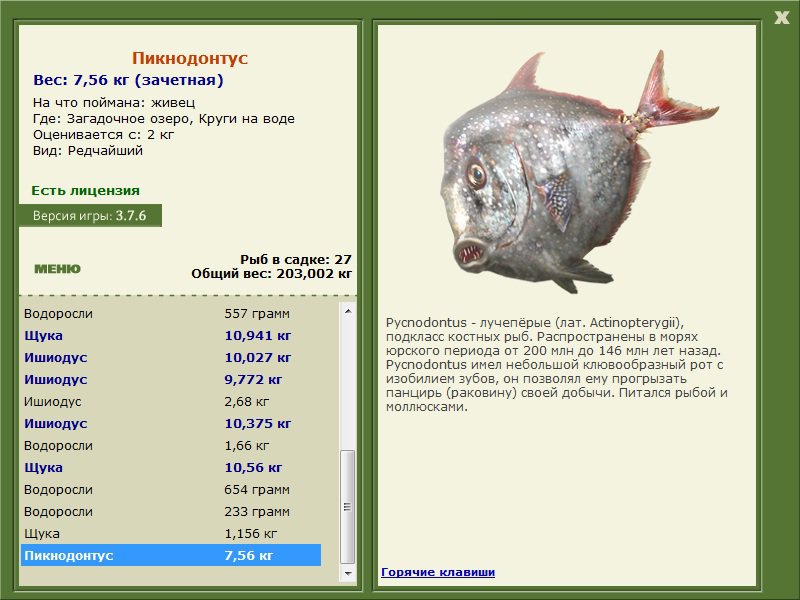
Task: Click the Pycnodontus fish picture
Action: (579, 171)
